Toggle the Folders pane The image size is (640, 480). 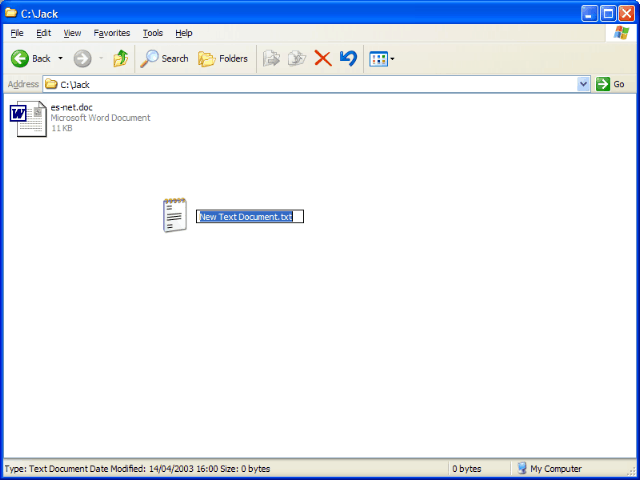[x=223, y=58]
